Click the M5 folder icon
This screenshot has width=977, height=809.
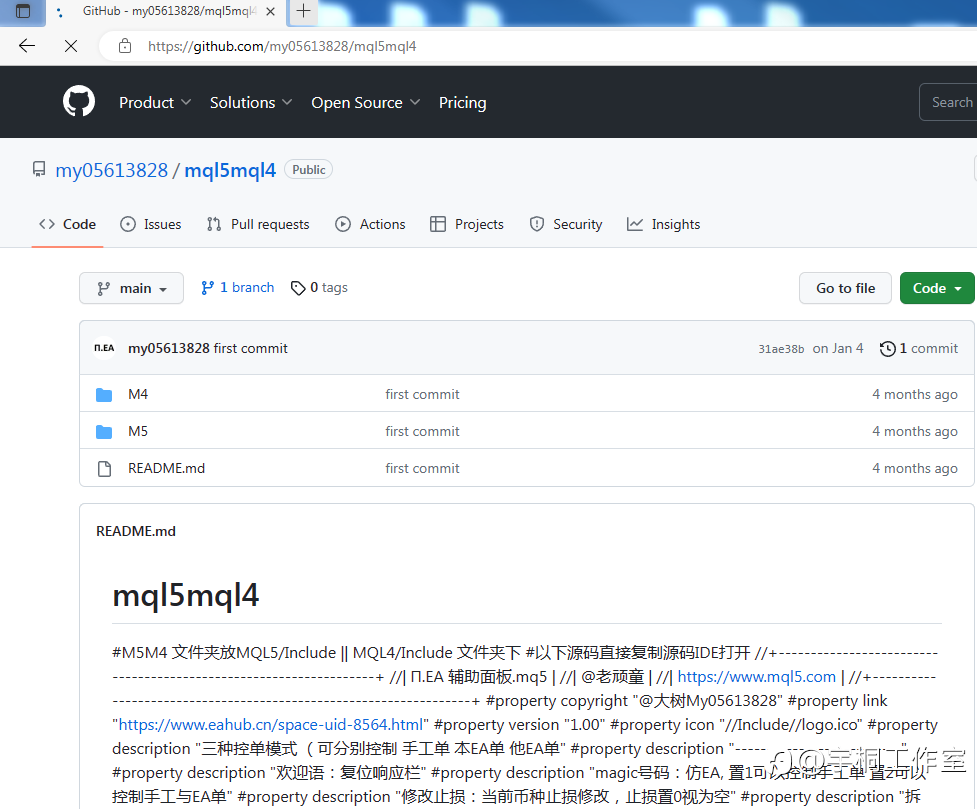(104, 431)
